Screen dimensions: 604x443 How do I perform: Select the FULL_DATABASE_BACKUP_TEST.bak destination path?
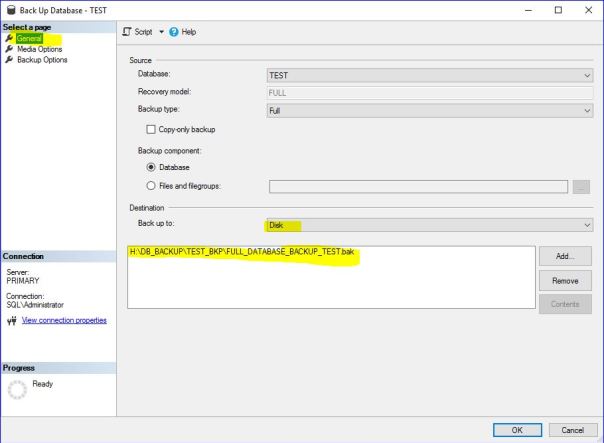point(242,252)
